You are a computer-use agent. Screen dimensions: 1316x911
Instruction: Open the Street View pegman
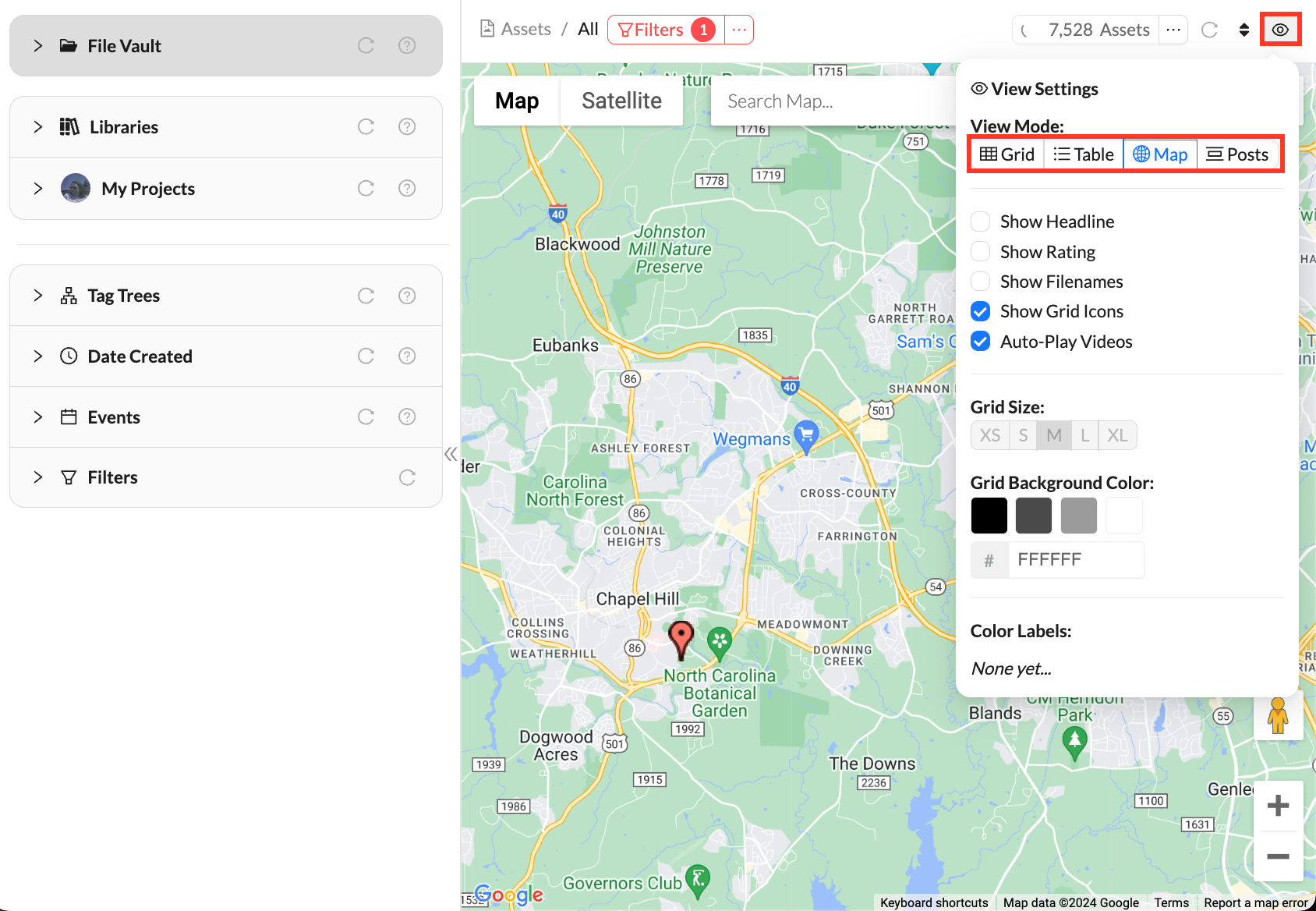1277,715
